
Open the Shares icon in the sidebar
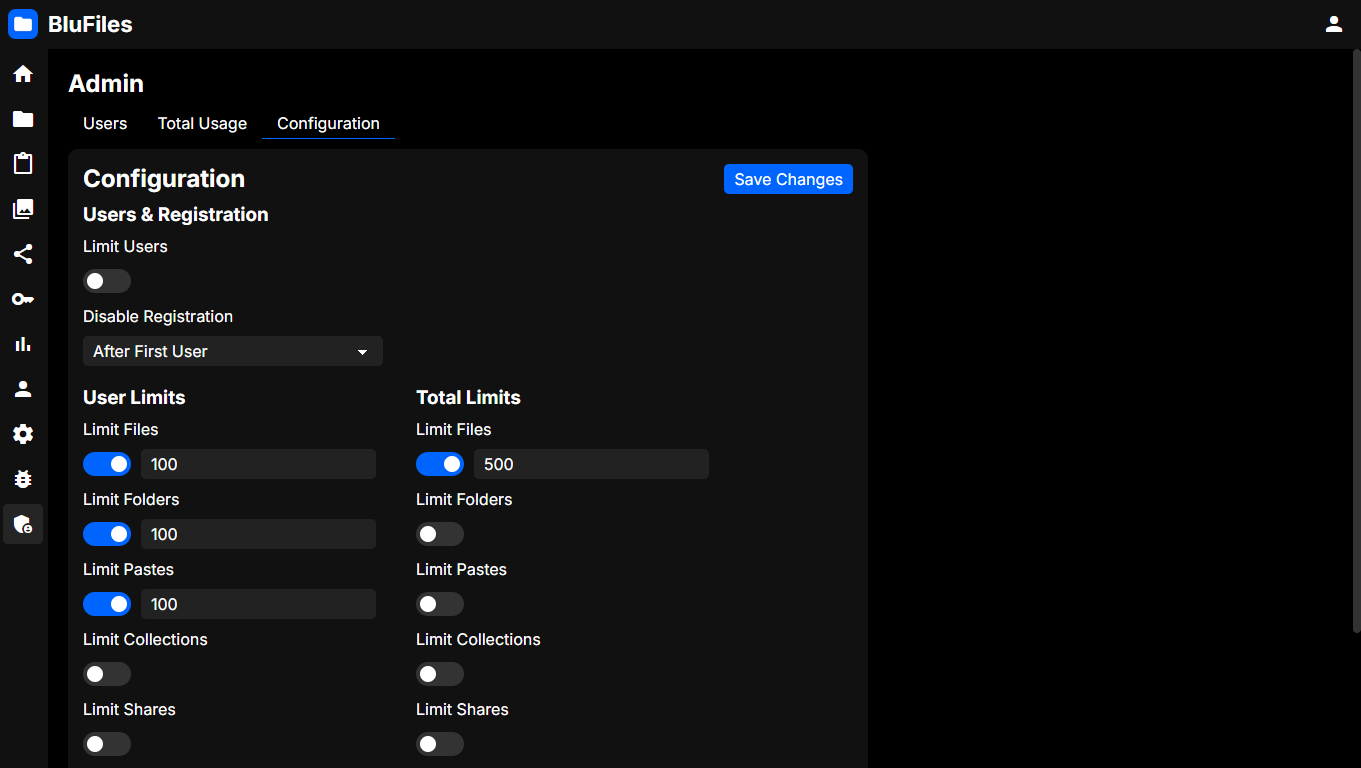pyautogui.click(x=23, y=254)
